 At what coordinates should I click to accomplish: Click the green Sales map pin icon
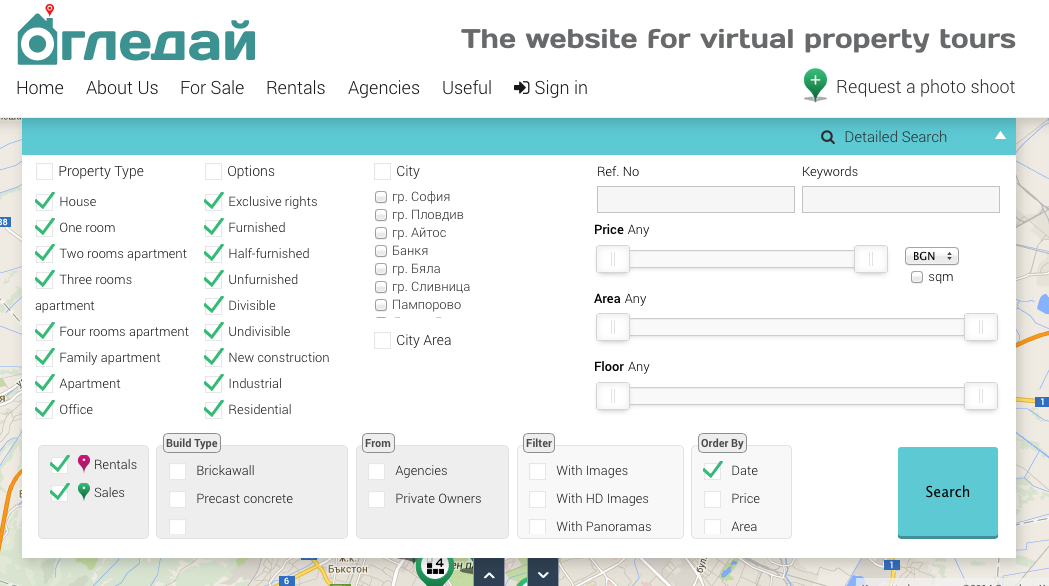tap(83, 492)
